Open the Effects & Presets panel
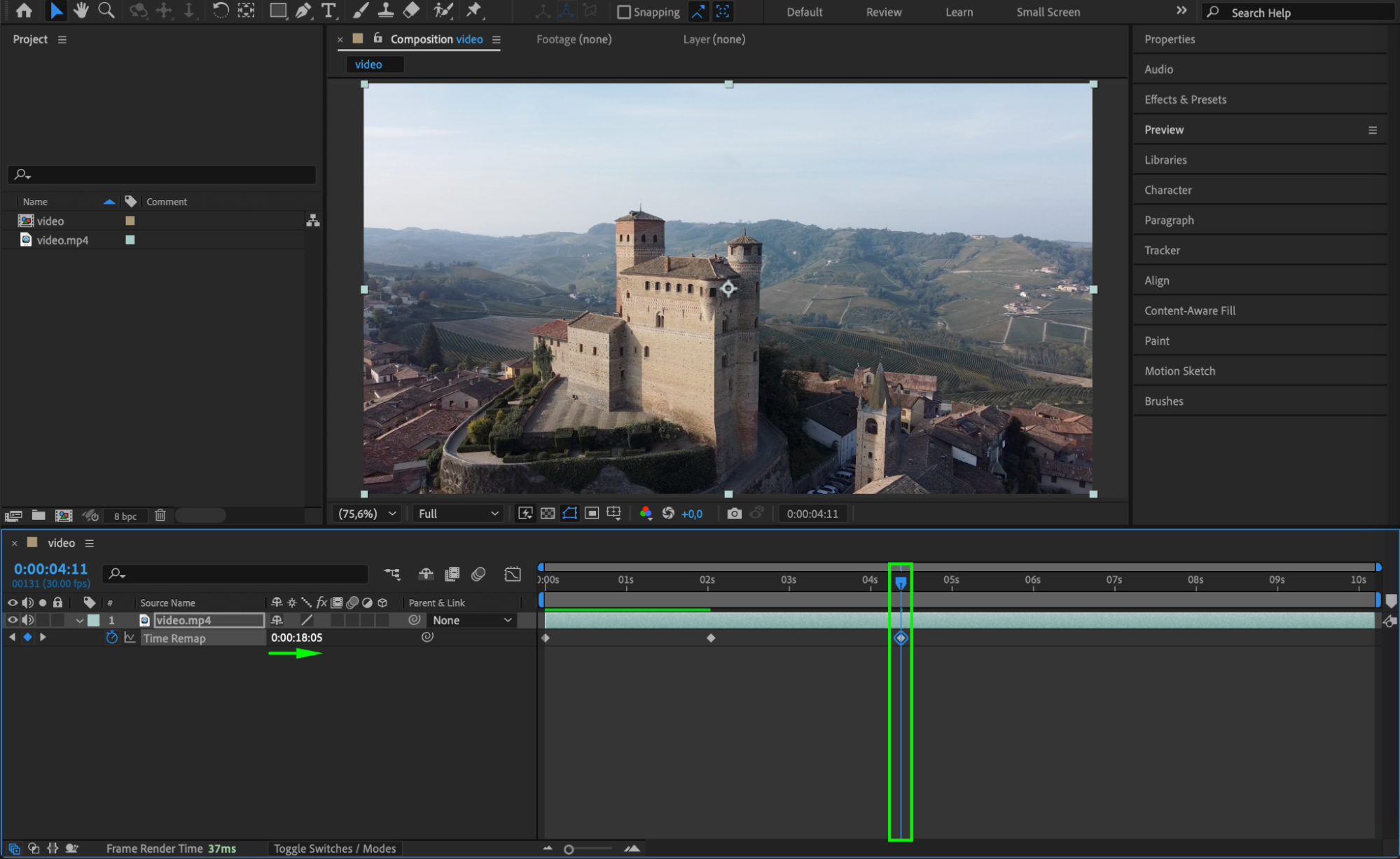The width and height of the screenshot is (1400, 859). [x=1185, y=99]
